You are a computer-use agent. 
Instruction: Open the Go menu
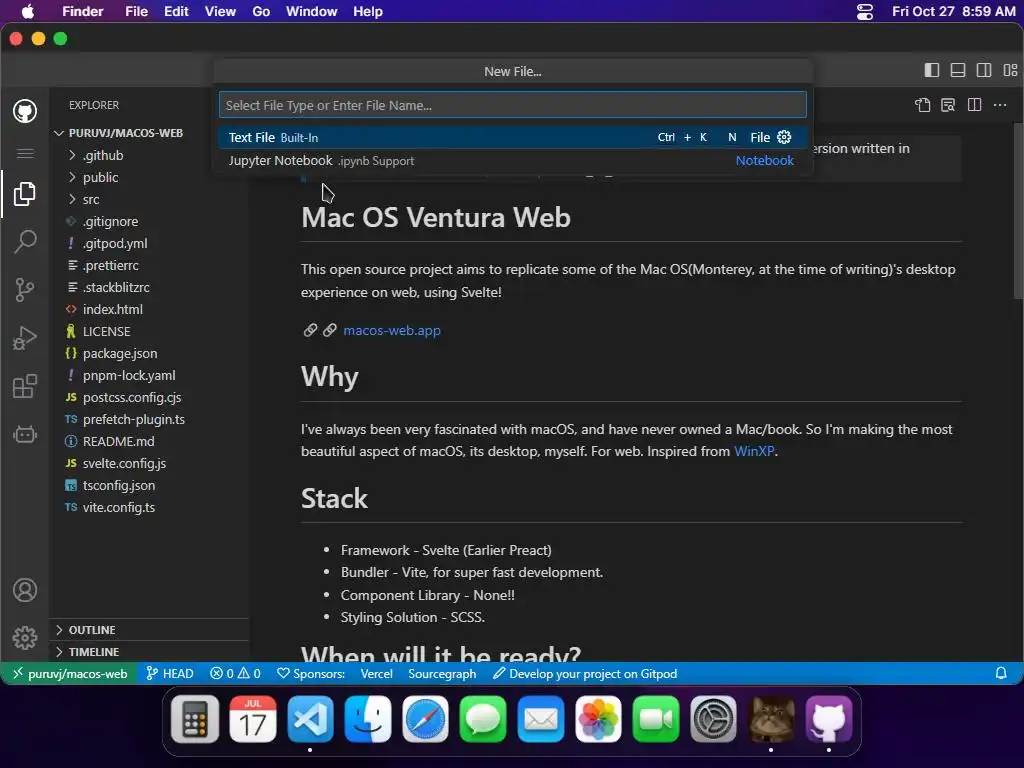point(261,12)
